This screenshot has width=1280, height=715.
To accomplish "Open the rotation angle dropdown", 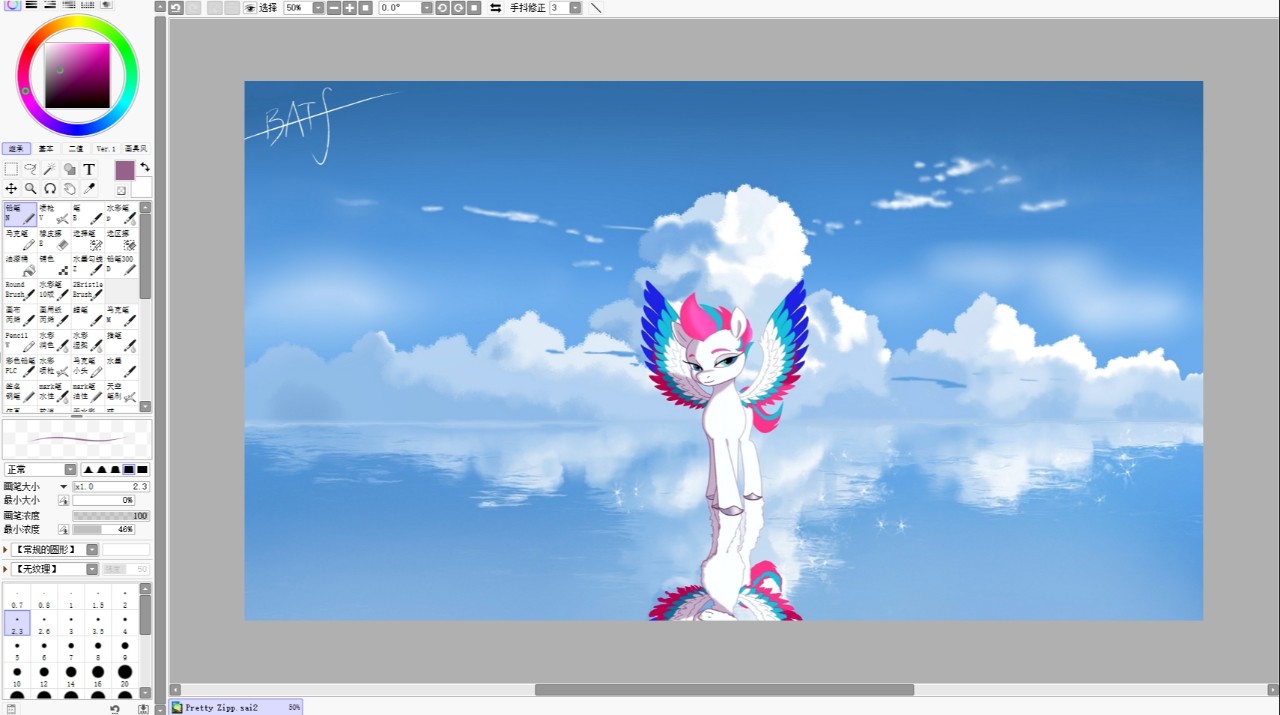I will tap(427, 8).
